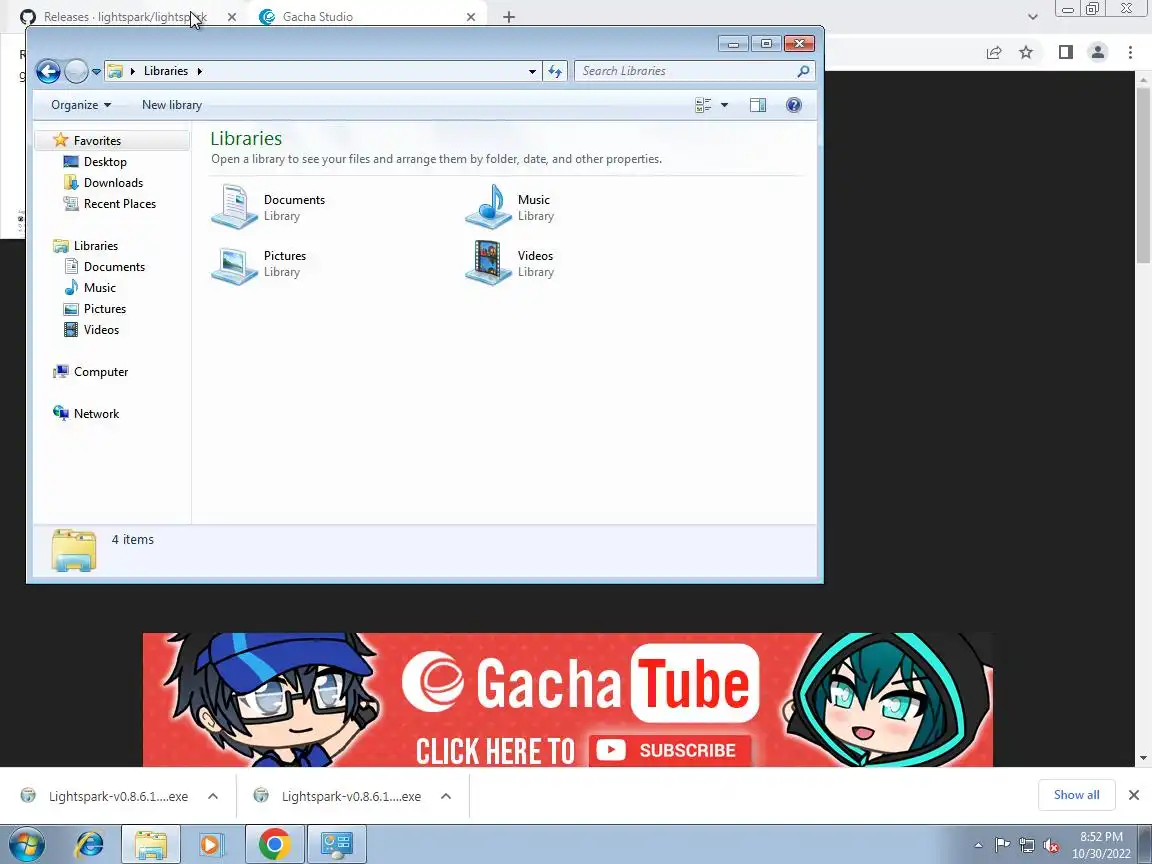Select Pictures in the navigation tree
The image size is (1152, 864).
[104, 309]
